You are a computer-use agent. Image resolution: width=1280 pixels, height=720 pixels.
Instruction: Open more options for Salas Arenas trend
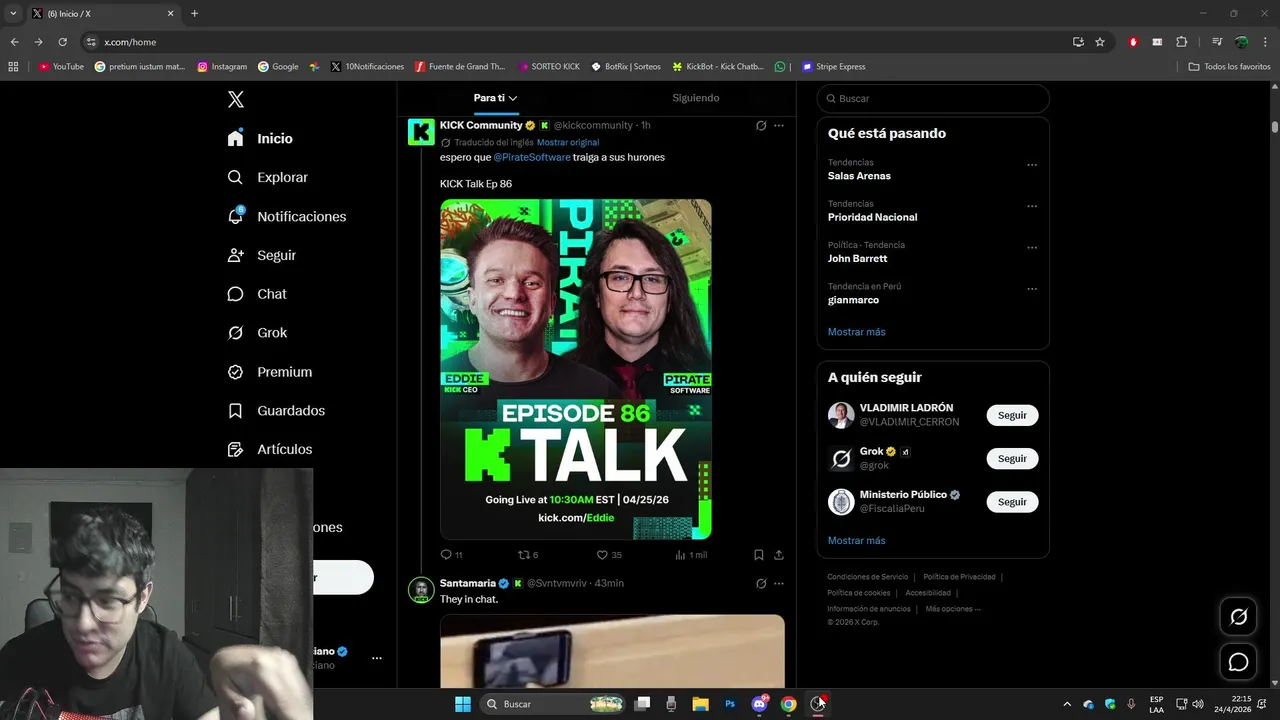(1032, 165)
